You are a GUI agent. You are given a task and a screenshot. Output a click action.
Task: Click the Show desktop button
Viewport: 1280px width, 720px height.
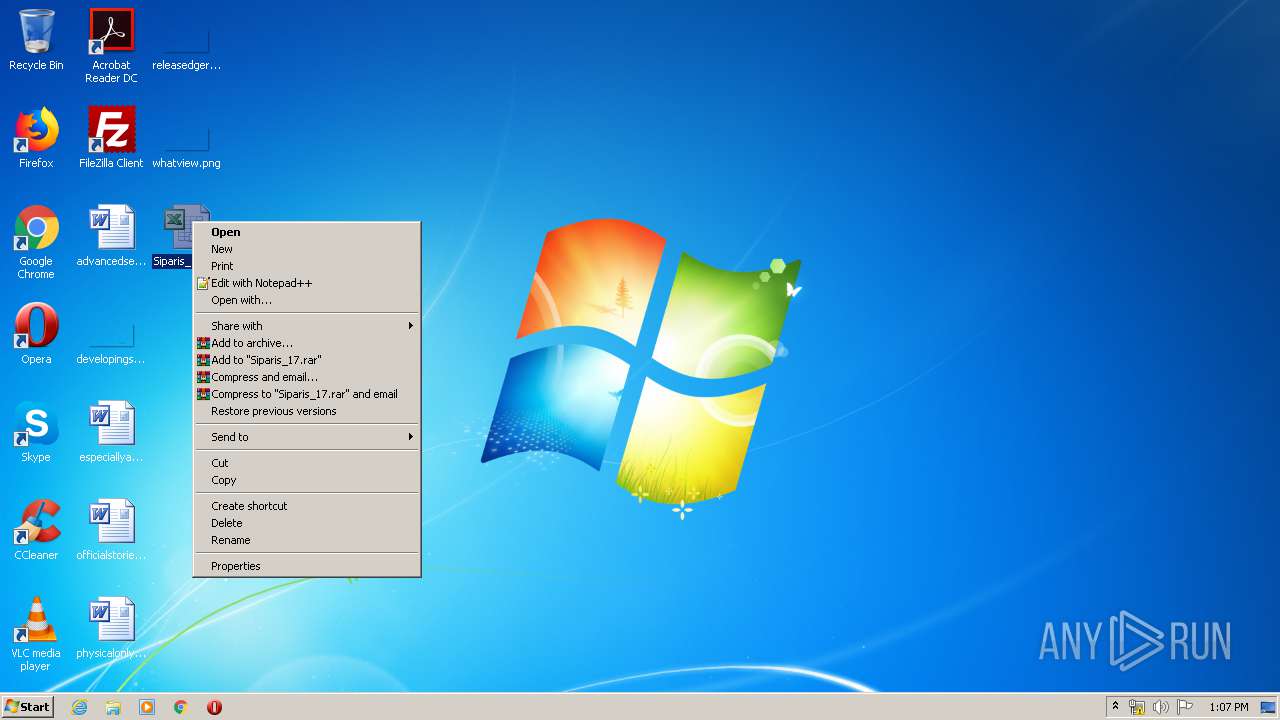click(x=1269, y=707)
